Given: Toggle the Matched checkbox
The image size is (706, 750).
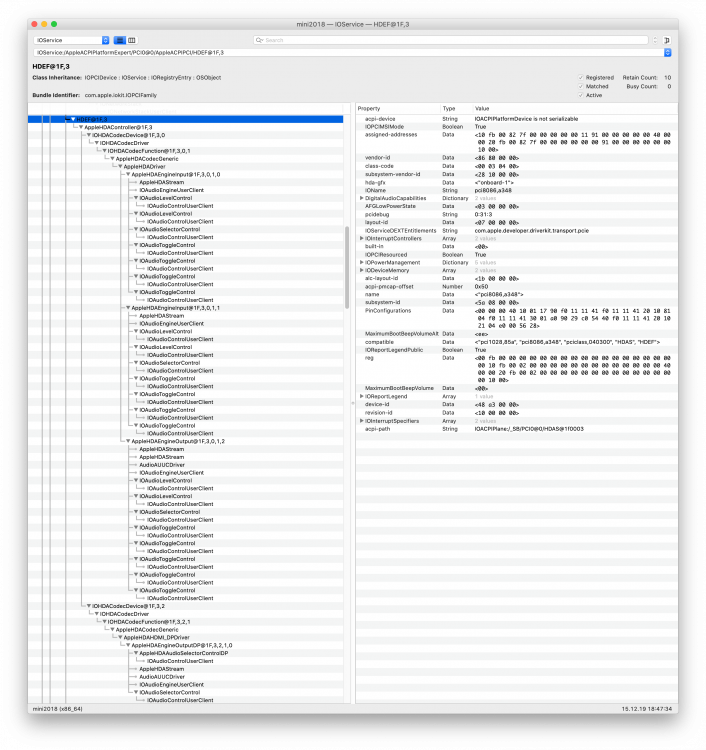Looking at the screenshot, I should click(581, 87).
